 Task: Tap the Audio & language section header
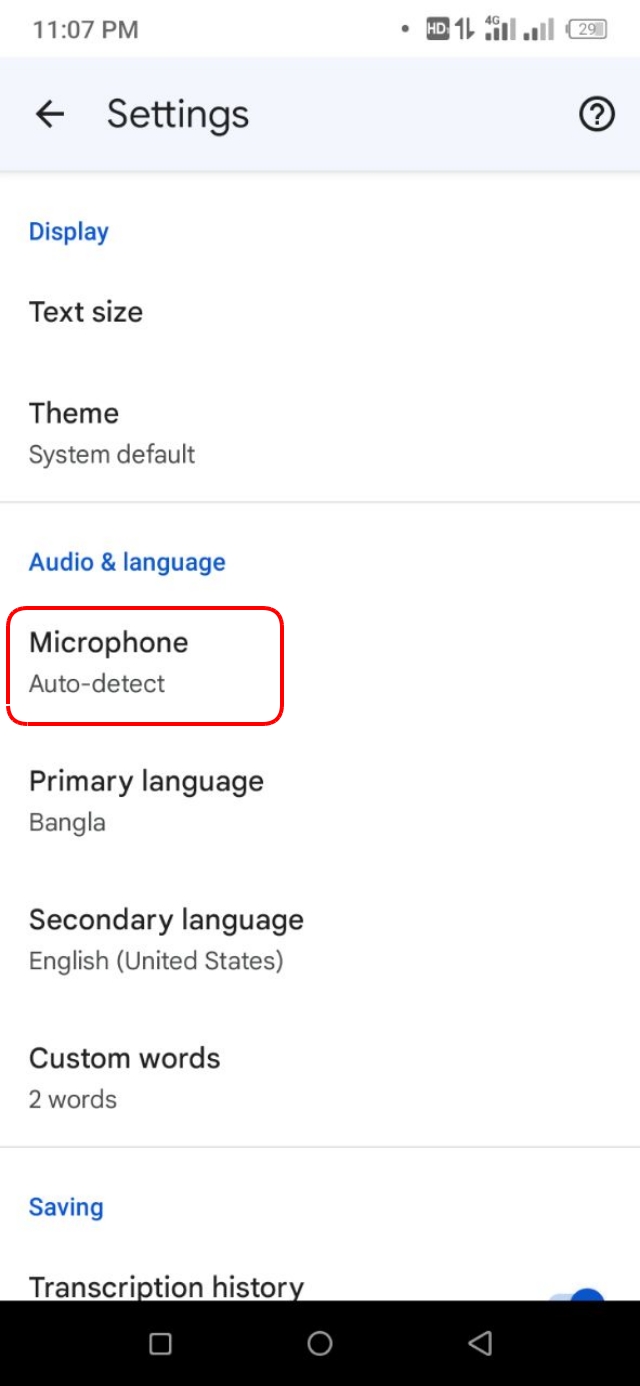[127, 562]
